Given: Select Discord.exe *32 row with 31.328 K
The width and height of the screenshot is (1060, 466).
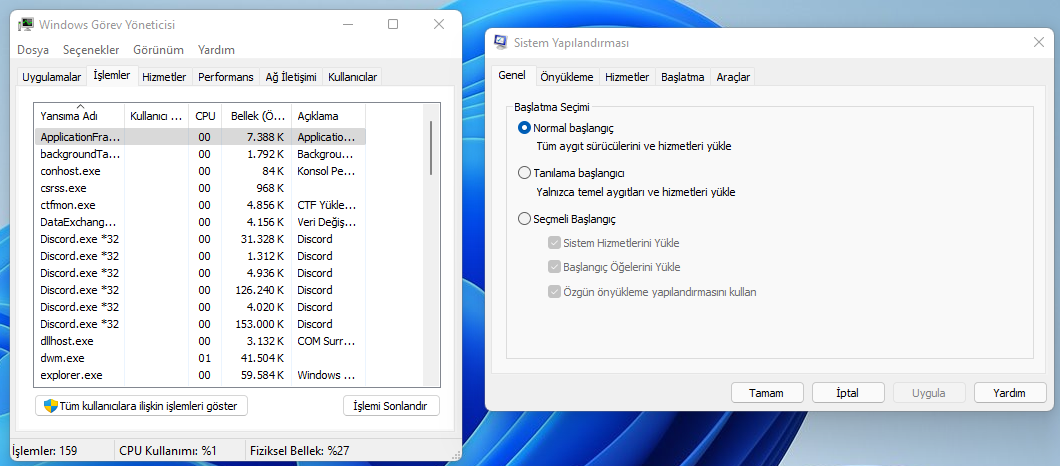Looking at the screenshot, I should [x=200, y=239].
